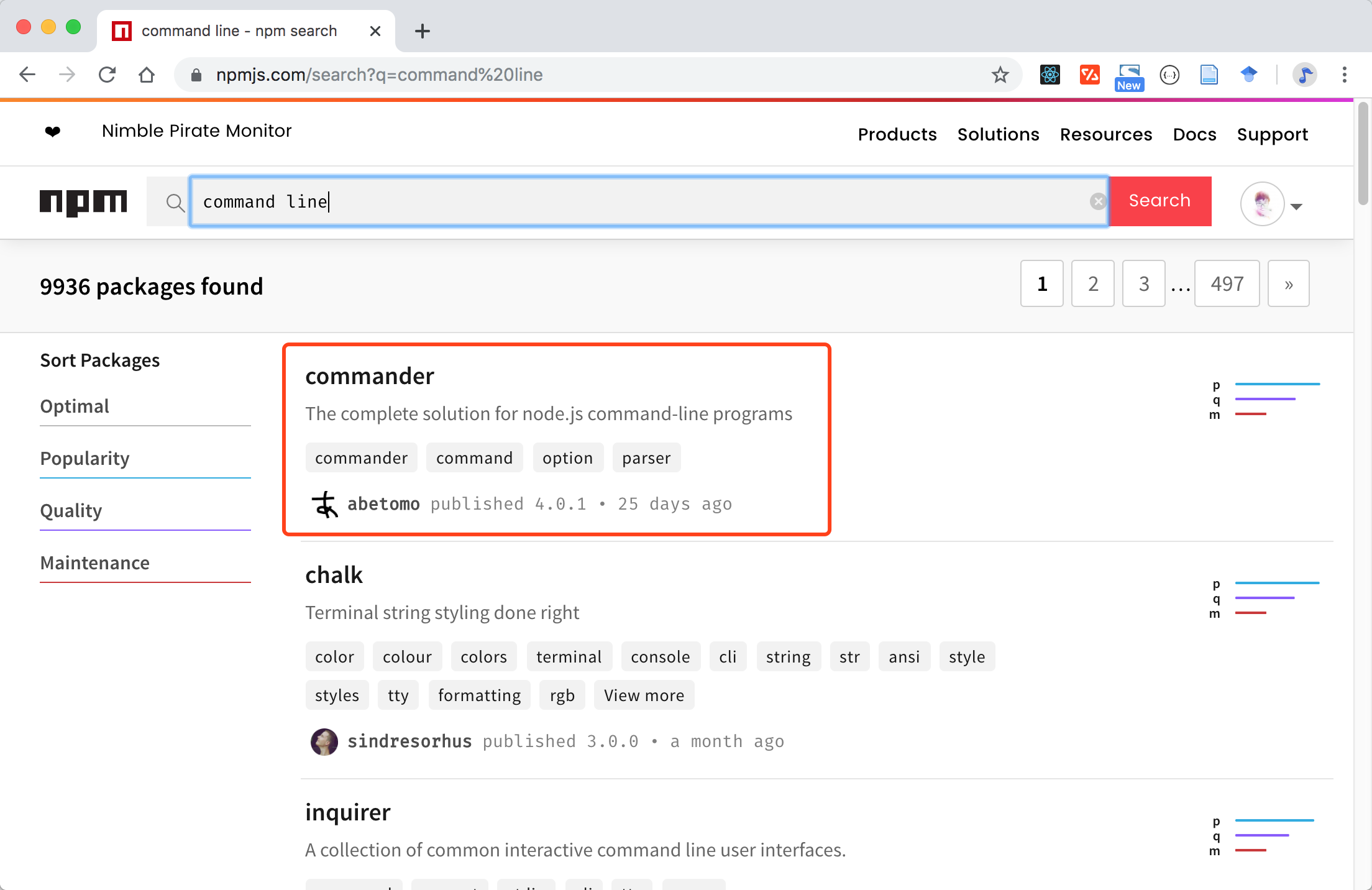Image resolution: width=1372 pixels, height=890 pixels.
Task: Click the black heart icon
Action: pos(53,131)
